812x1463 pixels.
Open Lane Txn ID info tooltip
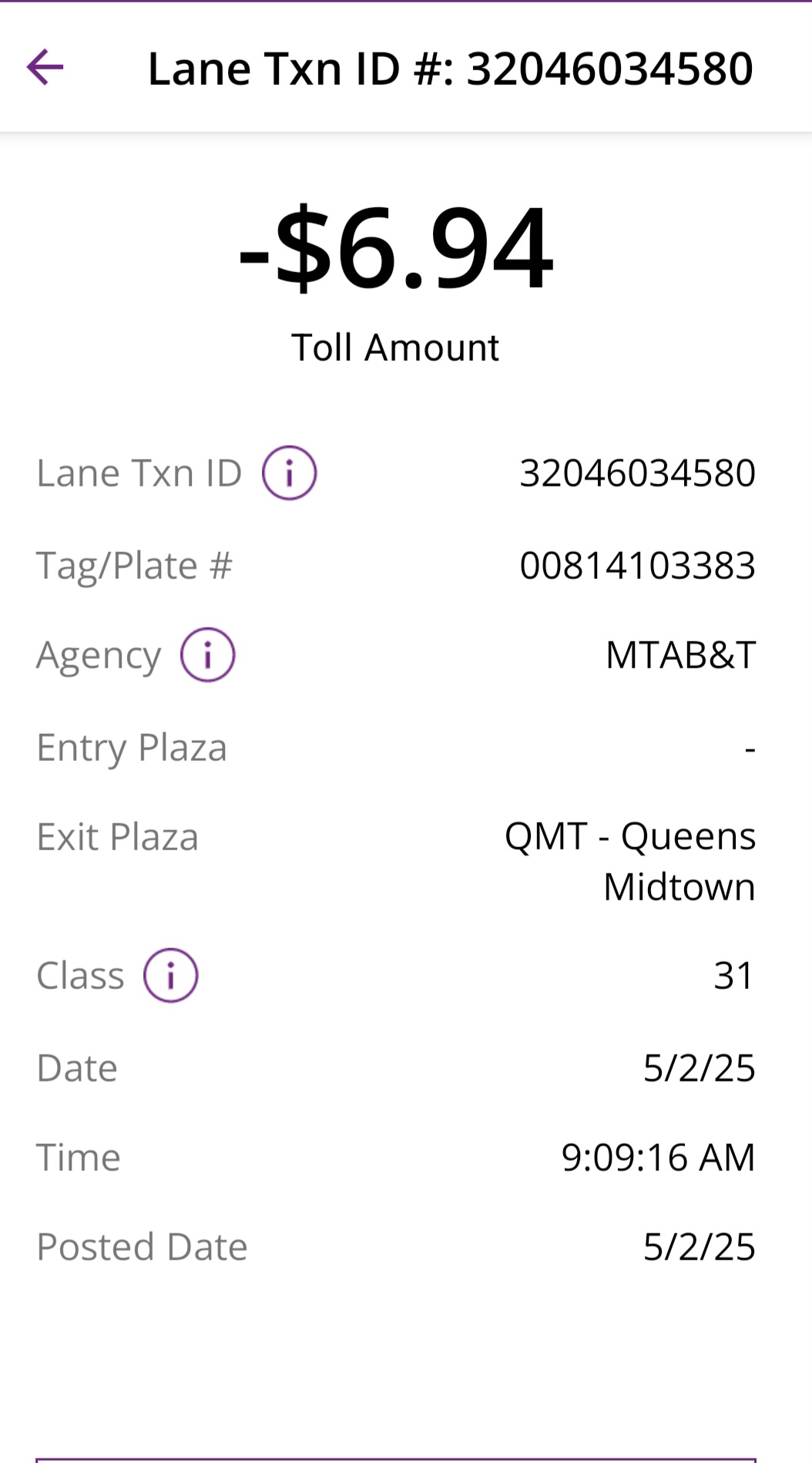[x=289, y=473]
